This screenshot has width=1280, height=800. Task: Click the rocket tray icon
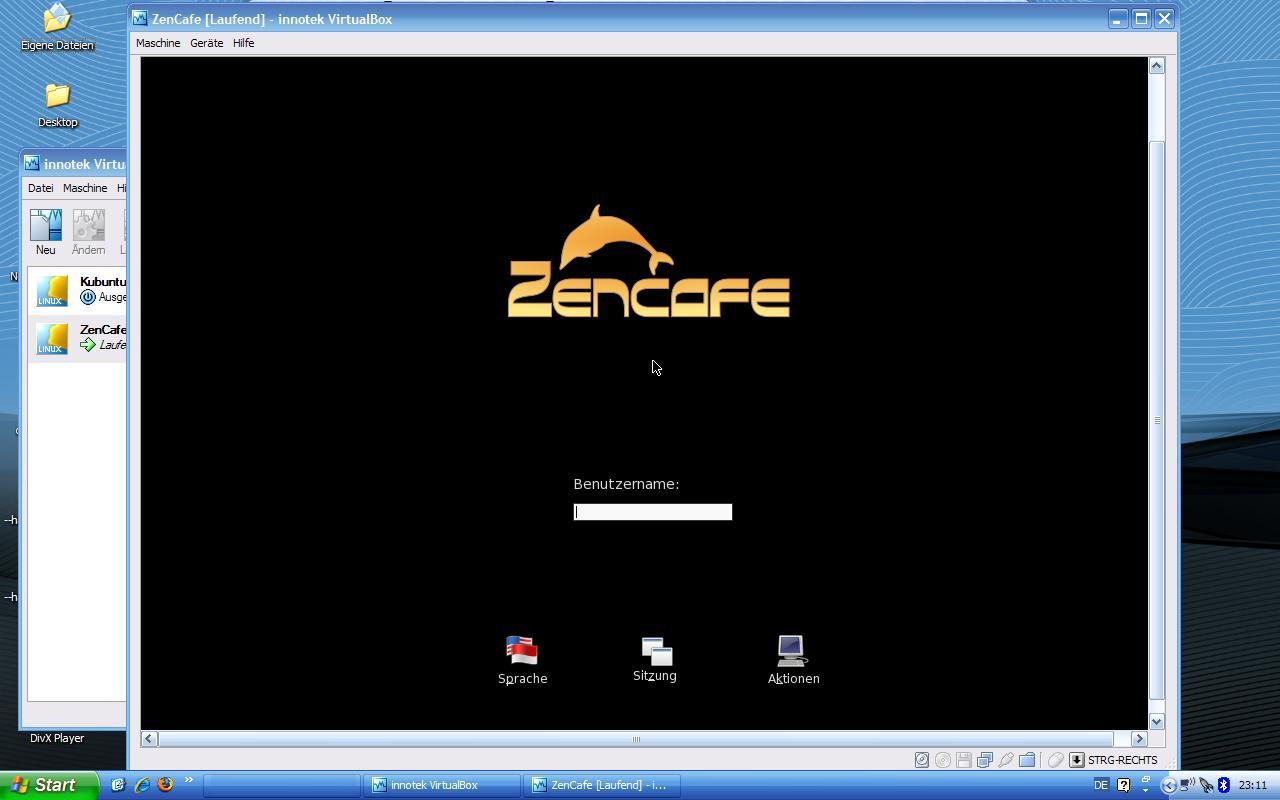coord(1206,785)
